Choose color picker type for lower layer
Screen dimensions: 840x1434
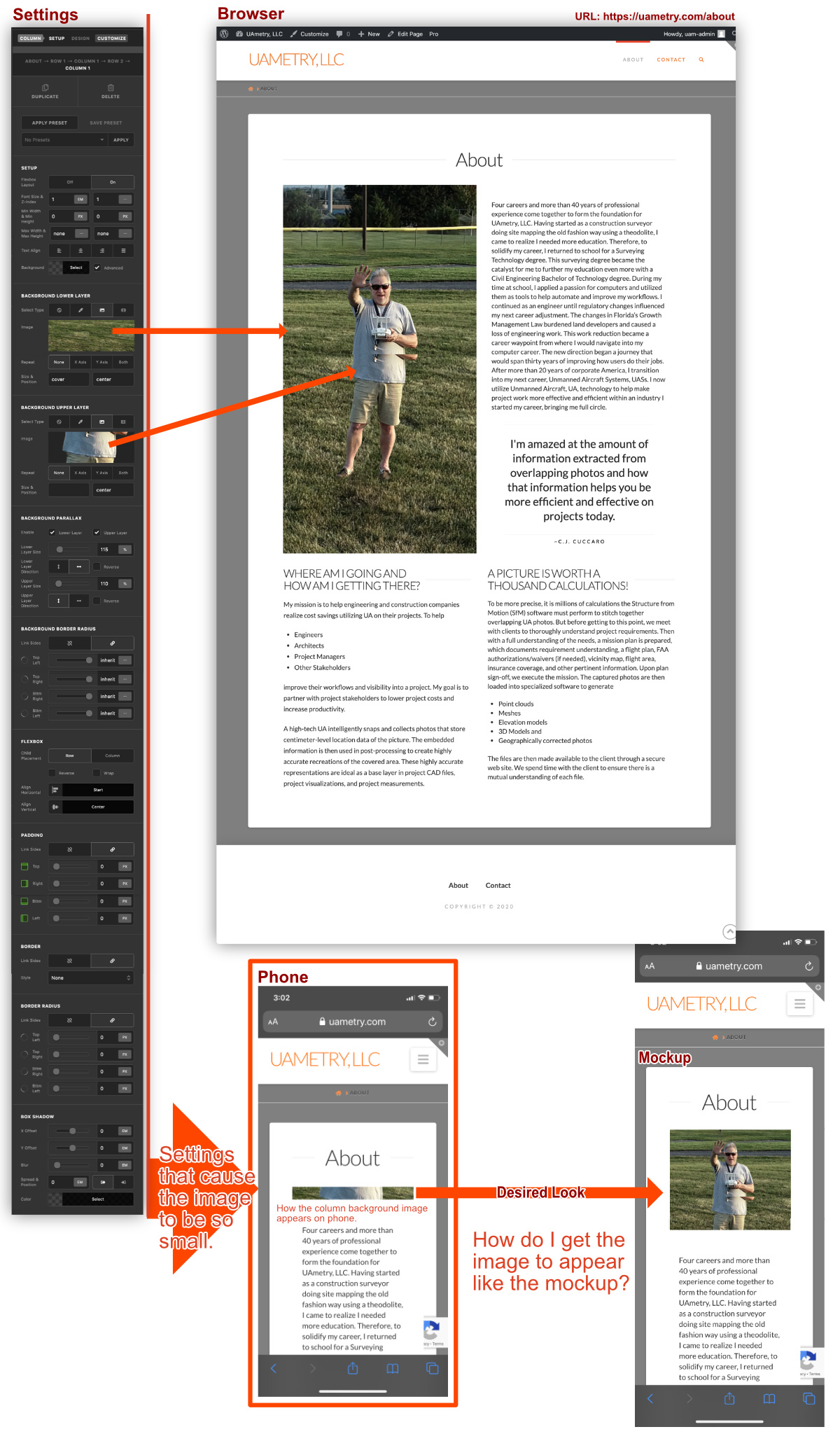click(80, 309)
